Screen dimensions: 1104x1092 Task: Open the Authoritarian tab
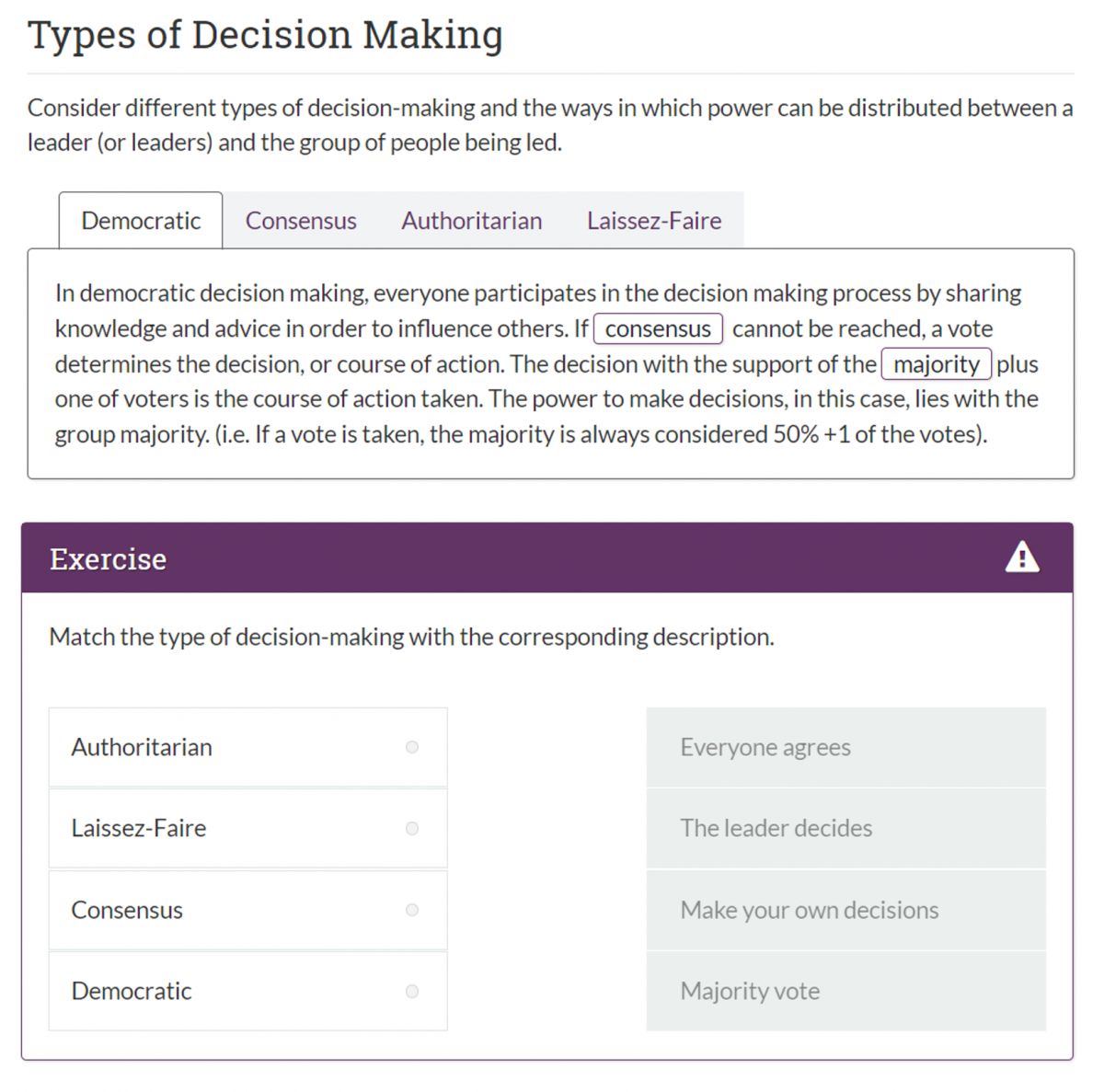471,221
